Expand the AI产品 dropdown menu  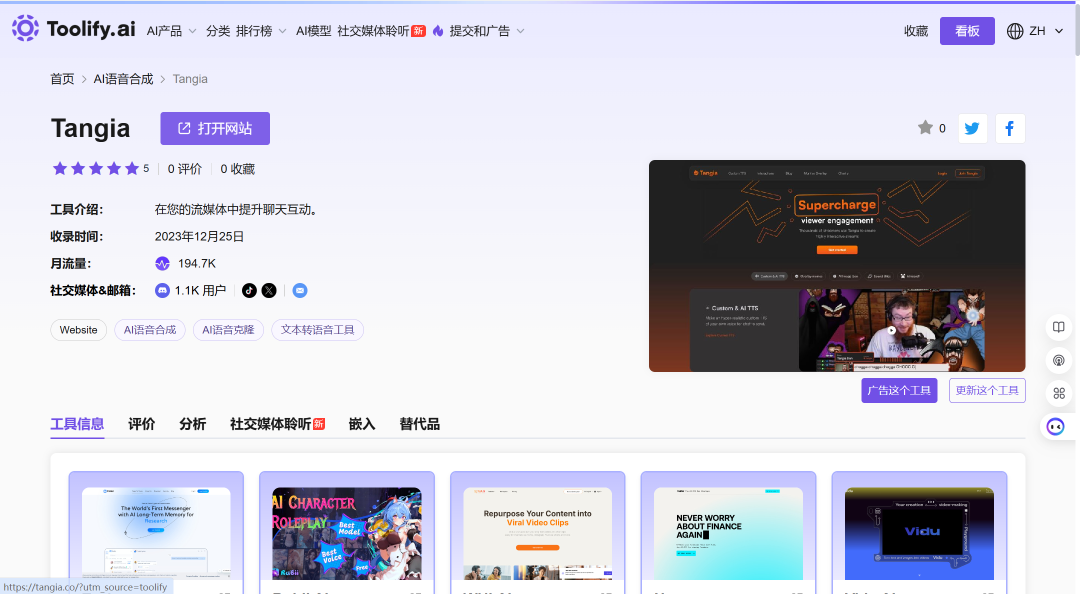click(172, 31)
